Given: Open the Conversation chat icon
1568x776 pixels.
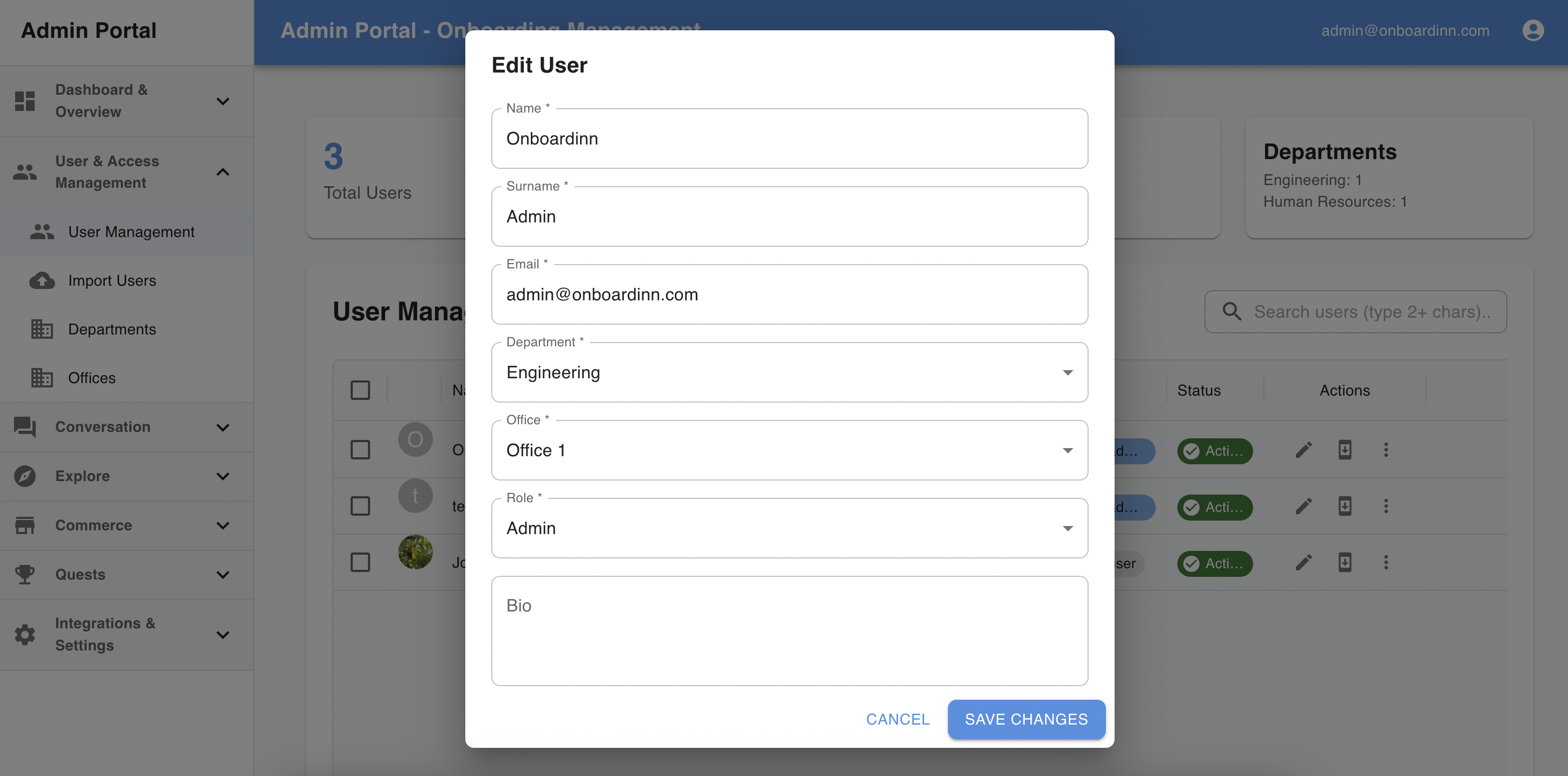Looking at the screenshot, I should 24,428.
